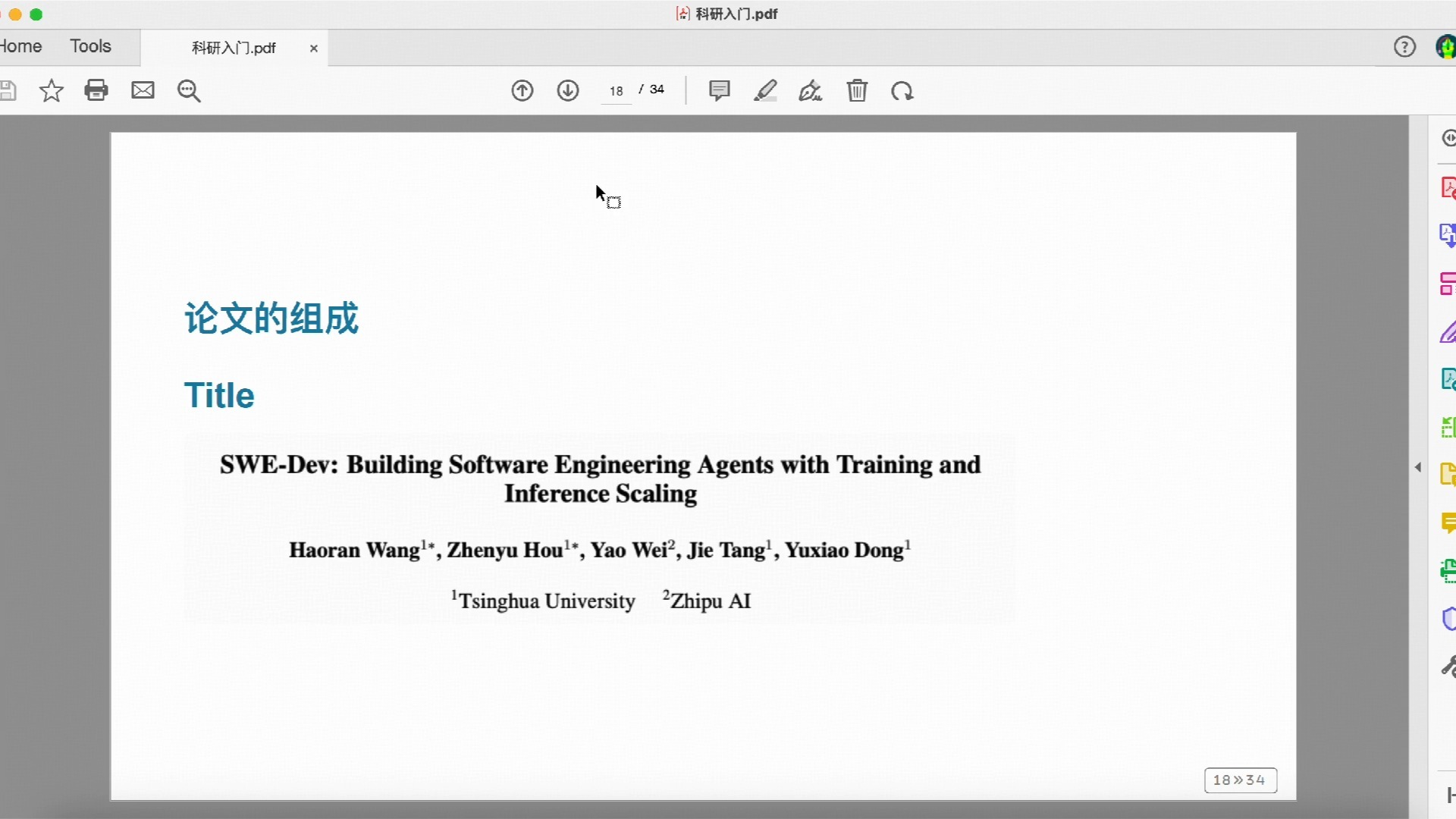Go to next page arrow

[x=568, y=91]
